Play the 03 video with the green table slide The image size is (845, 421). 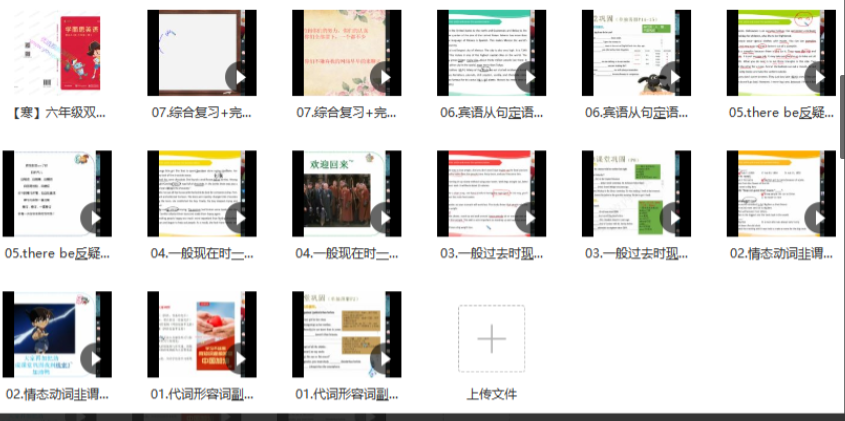point(672,217)
